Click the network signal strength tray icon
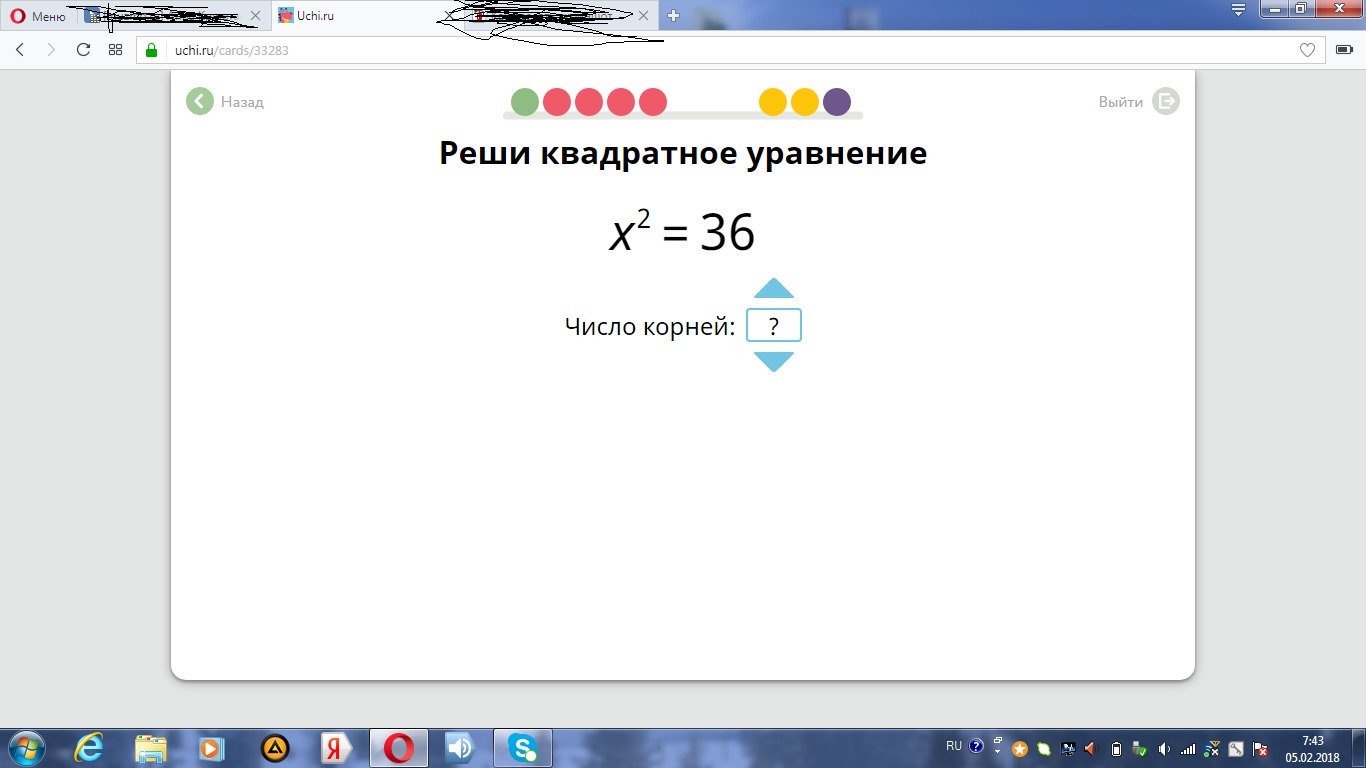The image size is (1366, 768). point(1186,748)
